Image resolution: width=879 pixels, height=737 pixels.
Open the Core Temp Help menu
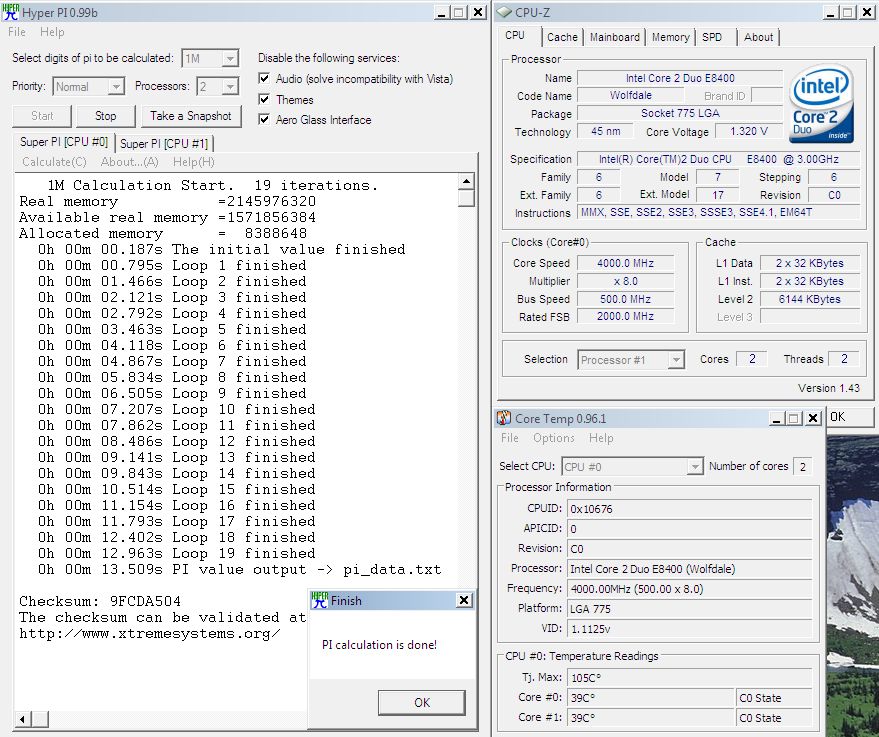click(x=601, y=438)
